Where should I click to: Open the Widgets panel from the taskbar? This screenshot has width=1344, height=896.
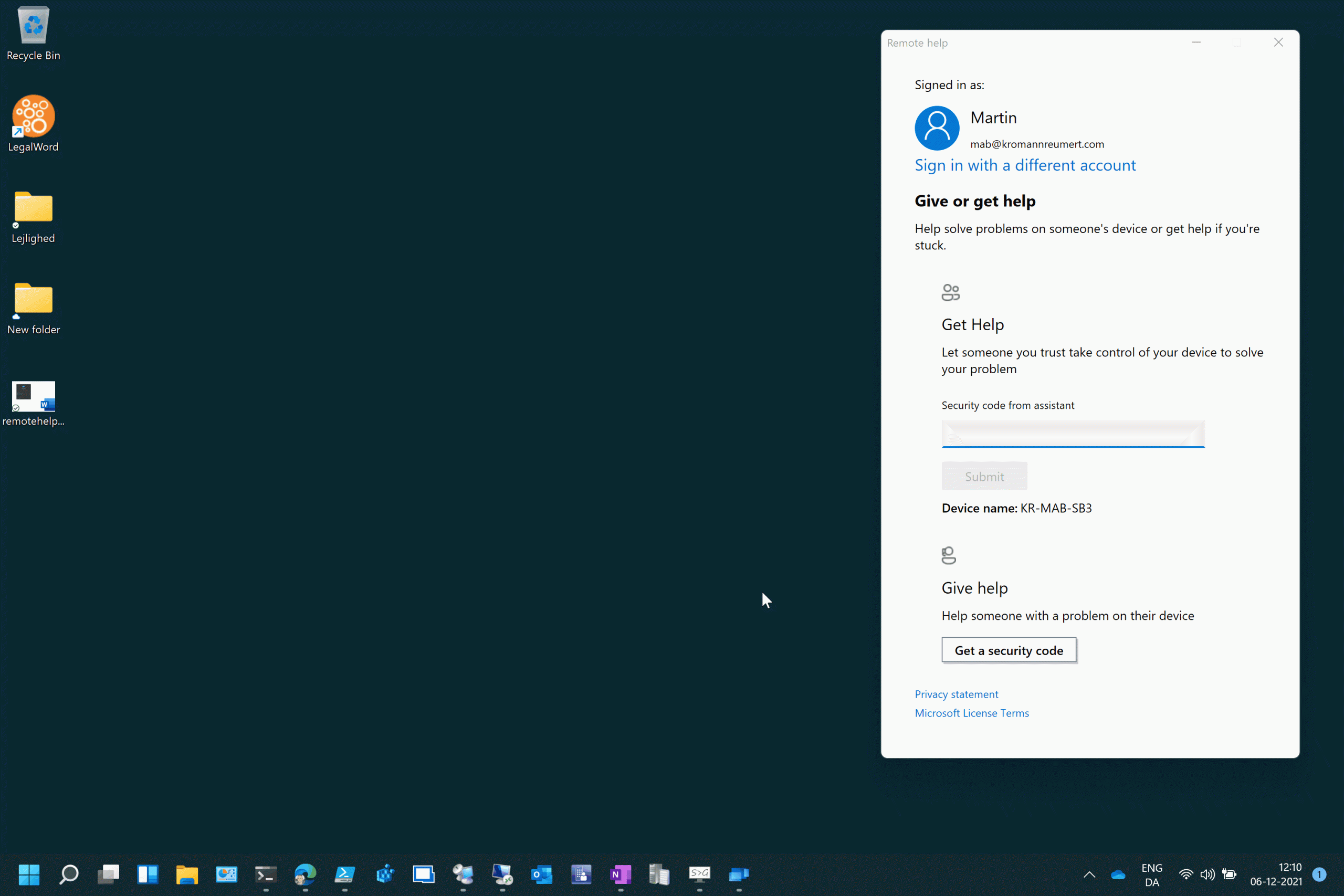148,874
